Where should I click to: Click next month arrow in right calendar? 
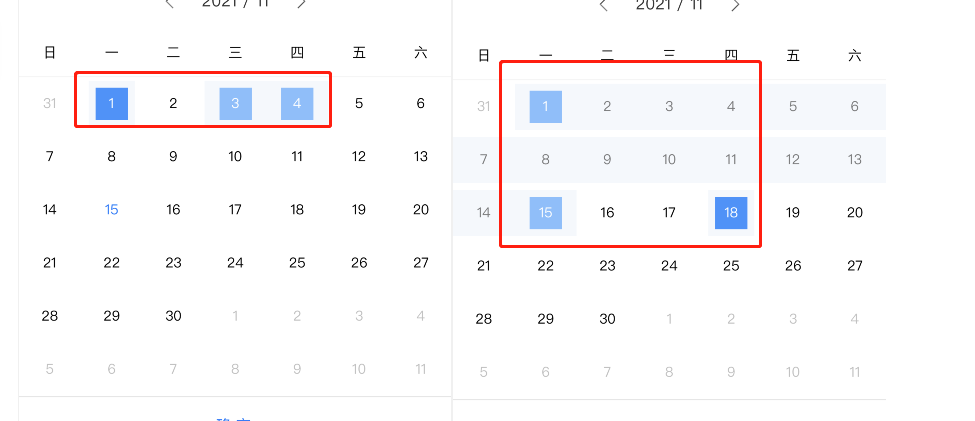click(736, 5)
